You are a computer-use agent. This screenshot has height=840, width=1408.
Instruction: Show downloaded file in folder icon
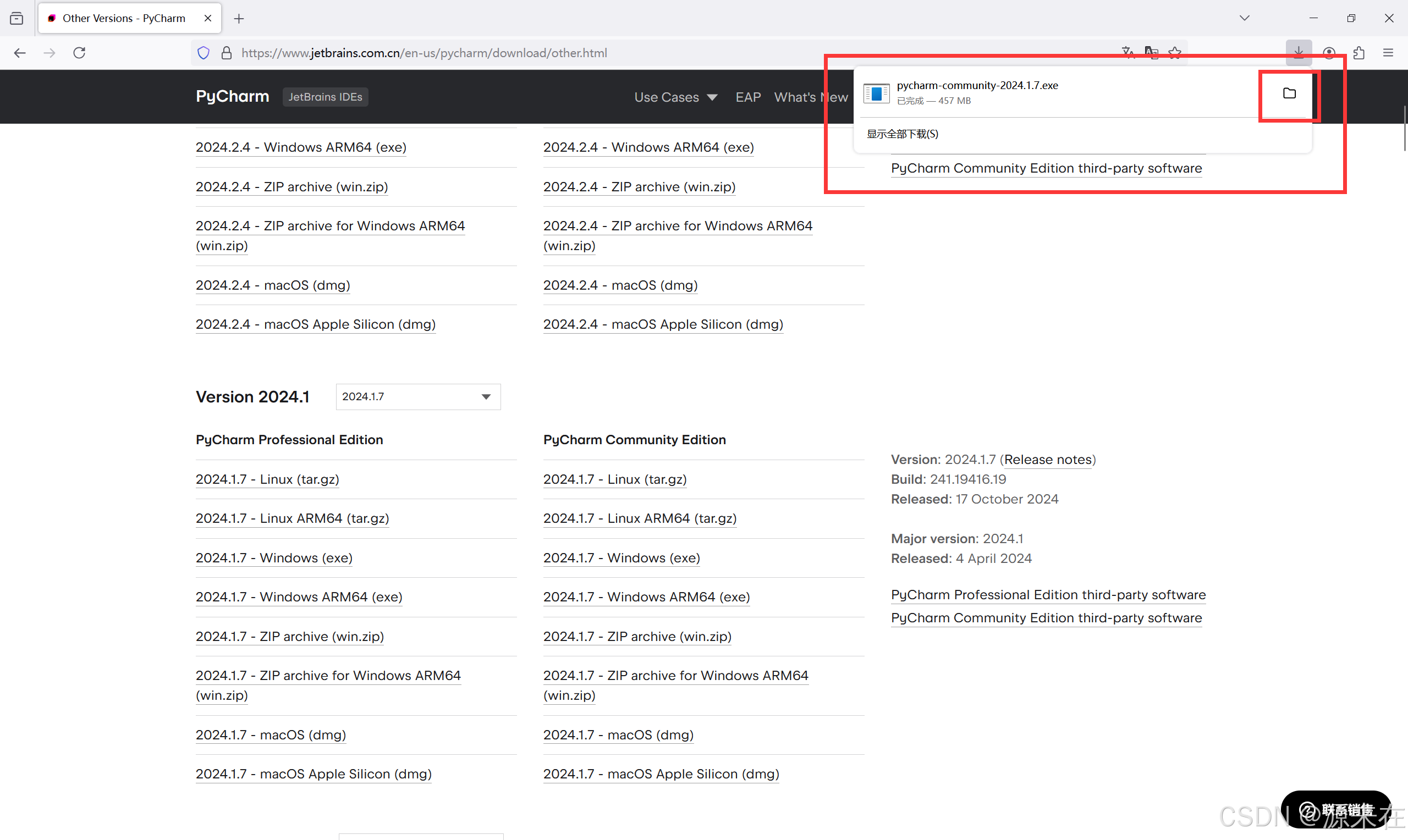click(x=1289, y=93)
